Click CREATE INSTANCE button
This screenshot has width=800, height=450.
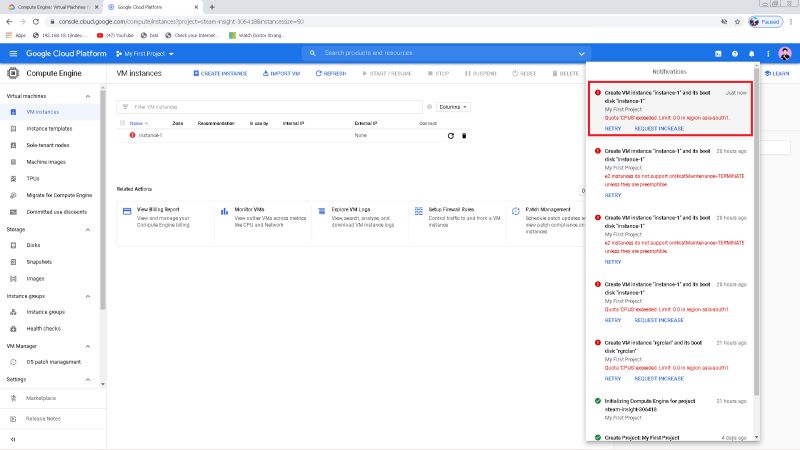[x=220, y=73]
